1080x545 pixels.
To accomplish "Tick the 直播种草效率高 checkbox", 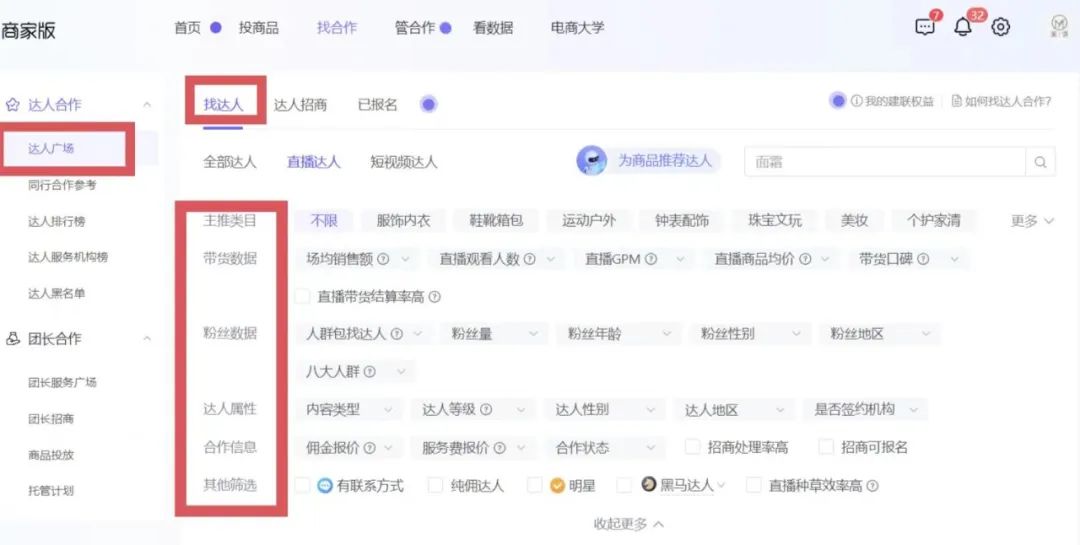I will (x=754, y=485).
